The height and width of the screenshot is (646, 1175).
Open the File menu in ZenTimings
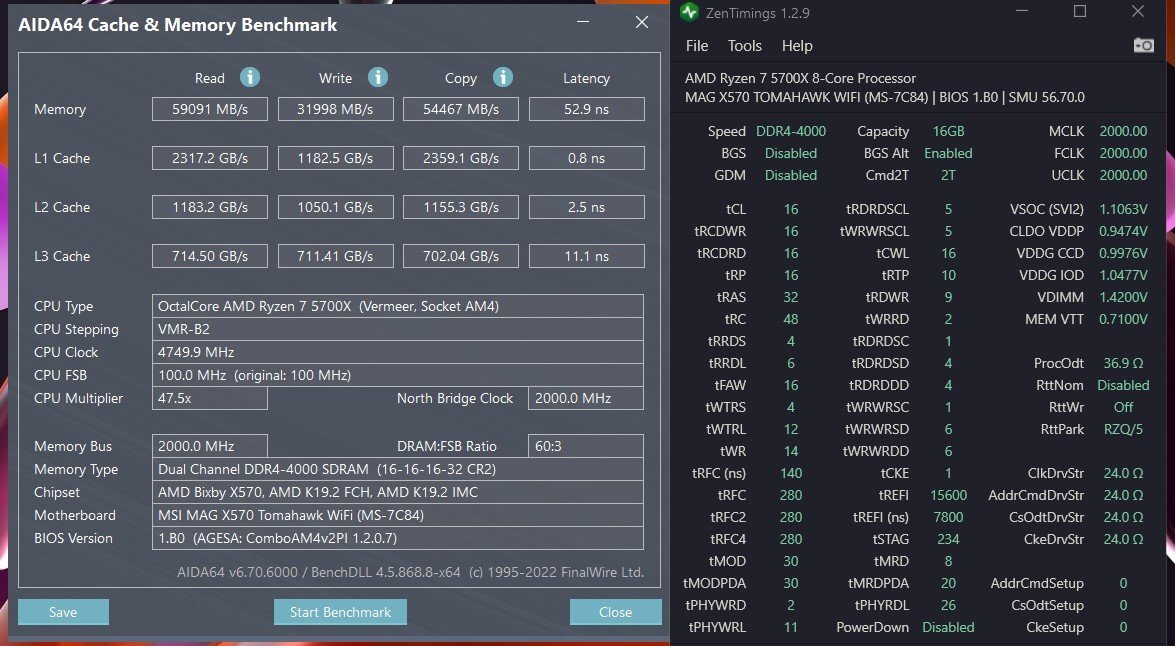697,46
